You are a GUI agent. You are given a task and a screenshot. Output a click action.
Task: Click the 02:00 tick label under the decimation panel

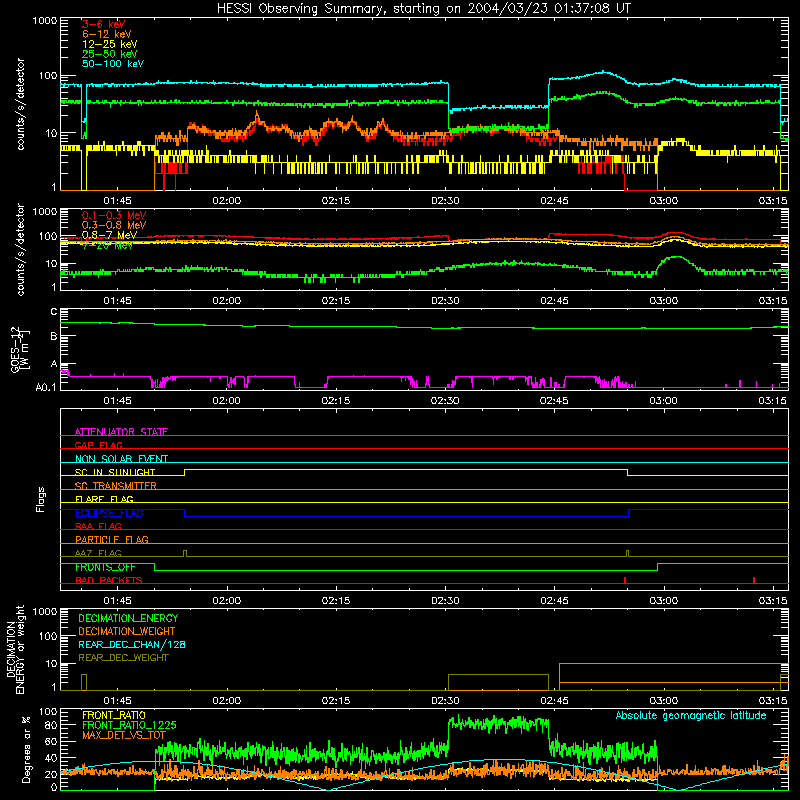pos(227,701)
